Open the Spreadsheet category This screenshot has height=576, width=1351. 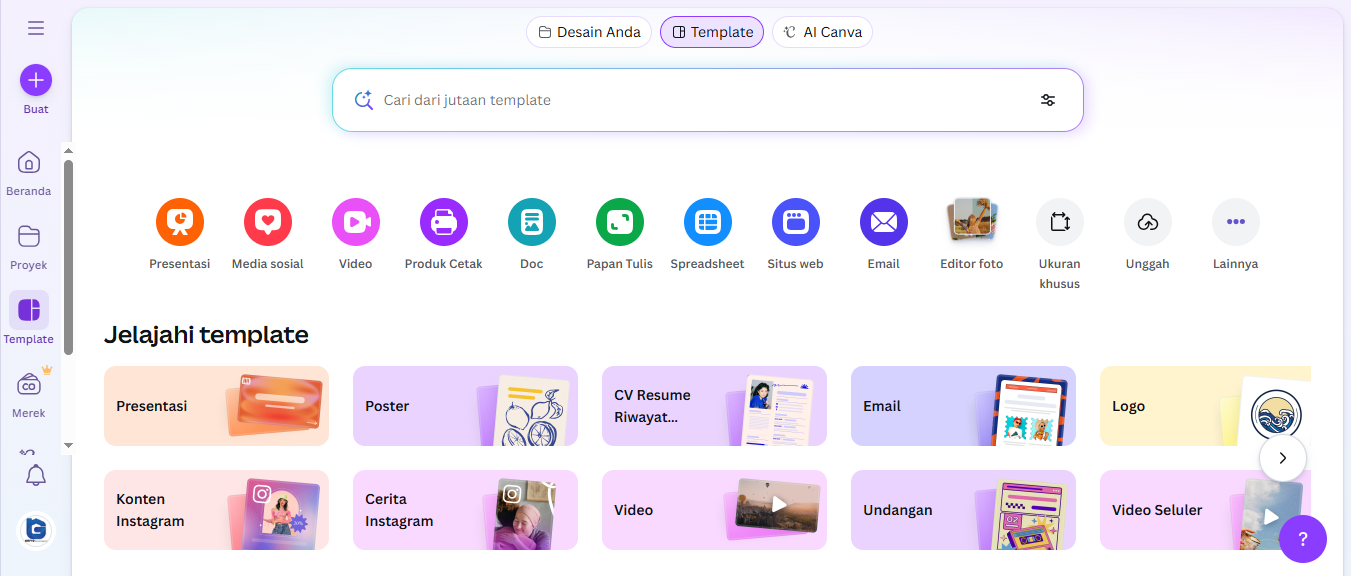(x=707, y=221)
